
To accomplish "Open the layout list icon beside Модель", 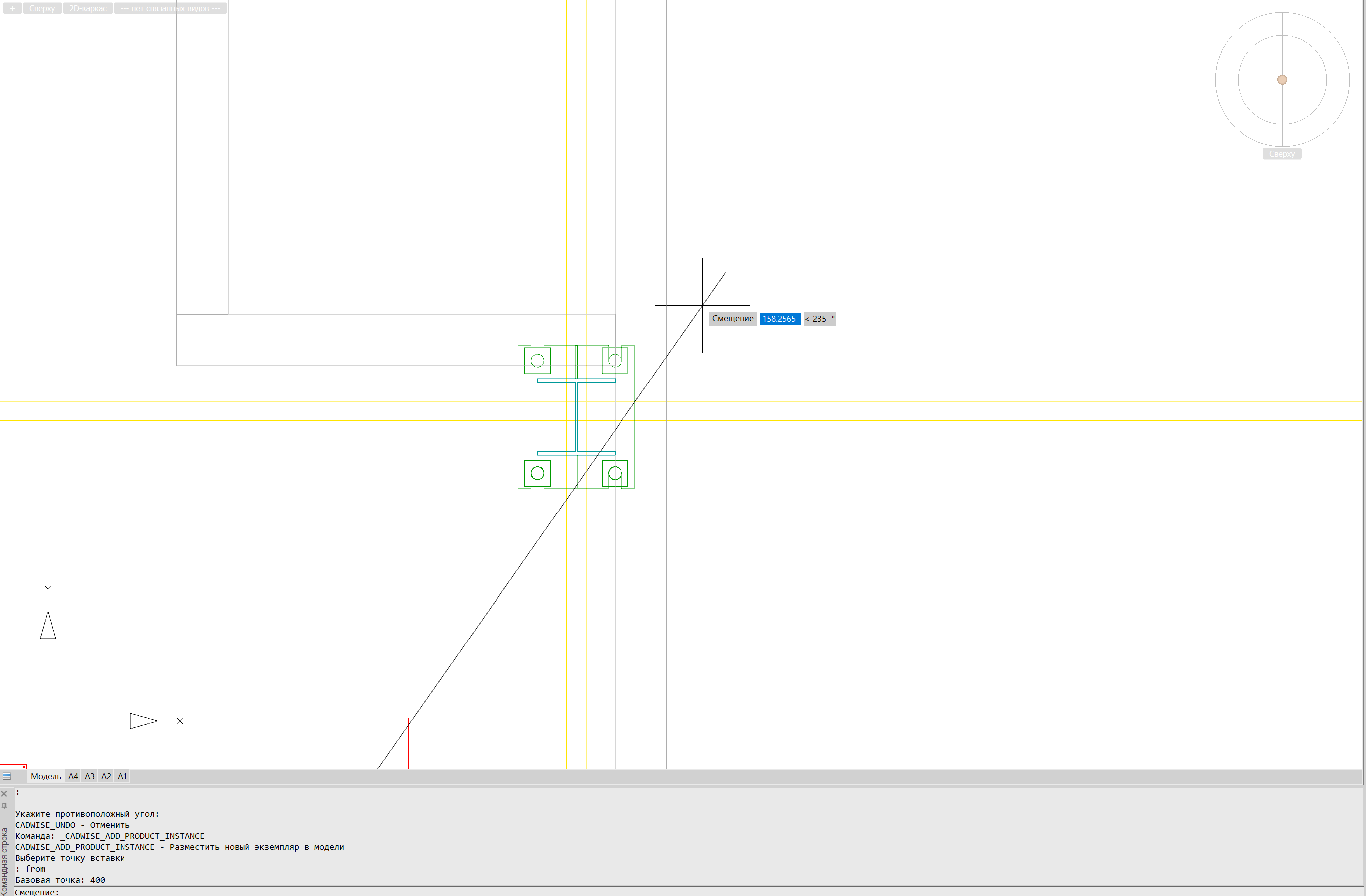I will pos(7,776).
